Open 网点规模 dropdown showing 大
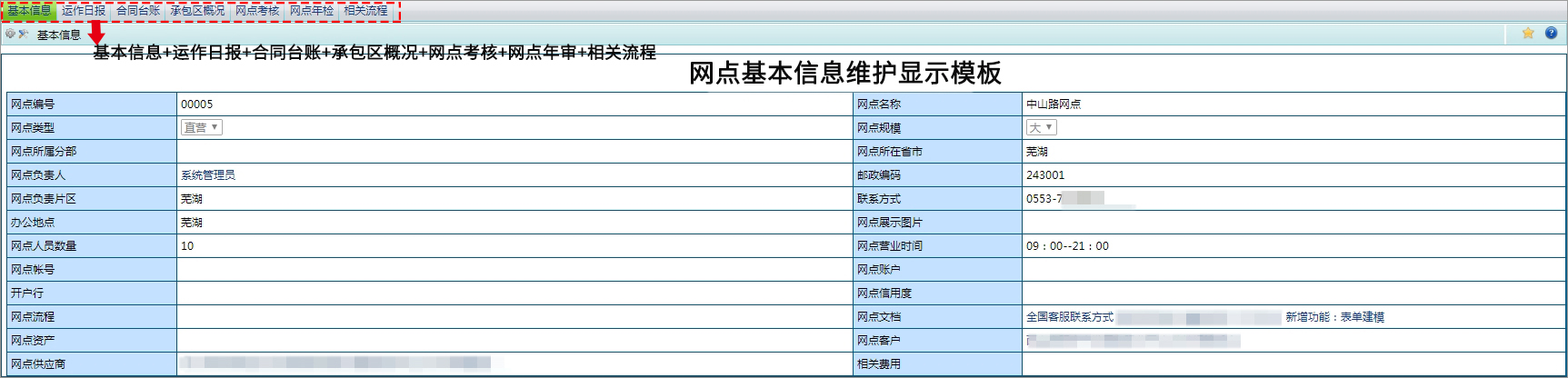This screenshot has width=1568, height=378. [1041, 127]
